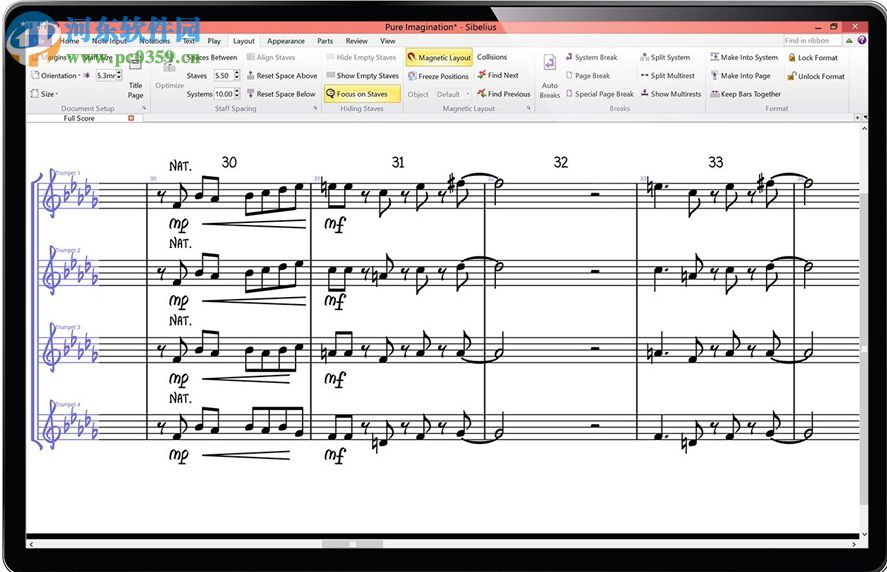Click Show Empty Staves
The image size is (887, 572).
point(363,75)
